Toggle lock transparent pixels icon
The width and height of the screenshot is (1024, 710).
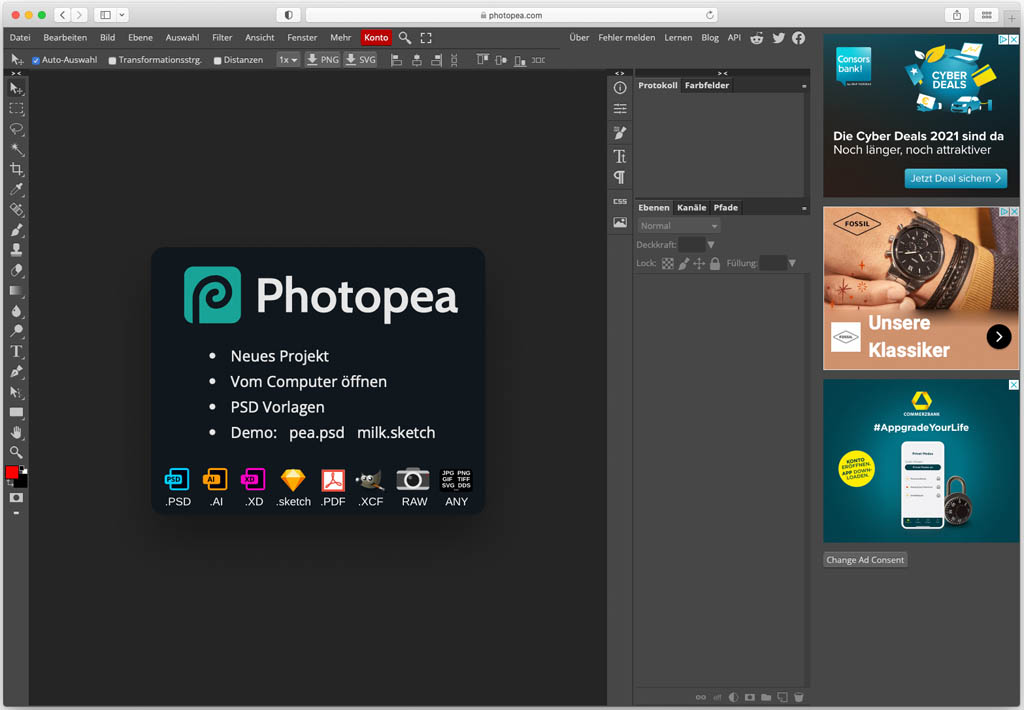667,263
